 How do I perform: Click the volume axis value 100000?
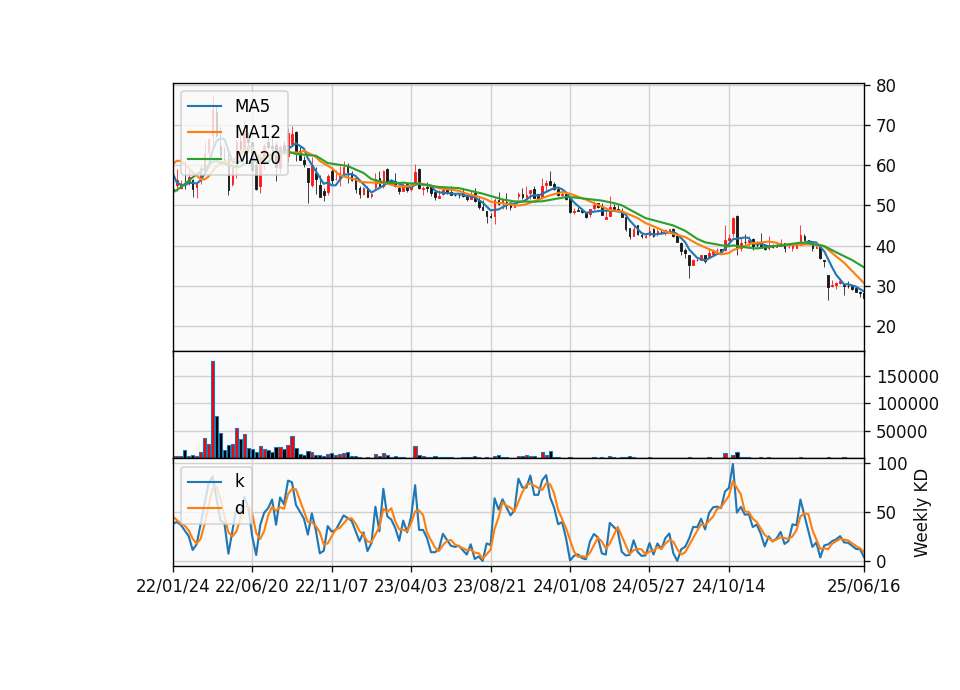[x=907, y=404]
